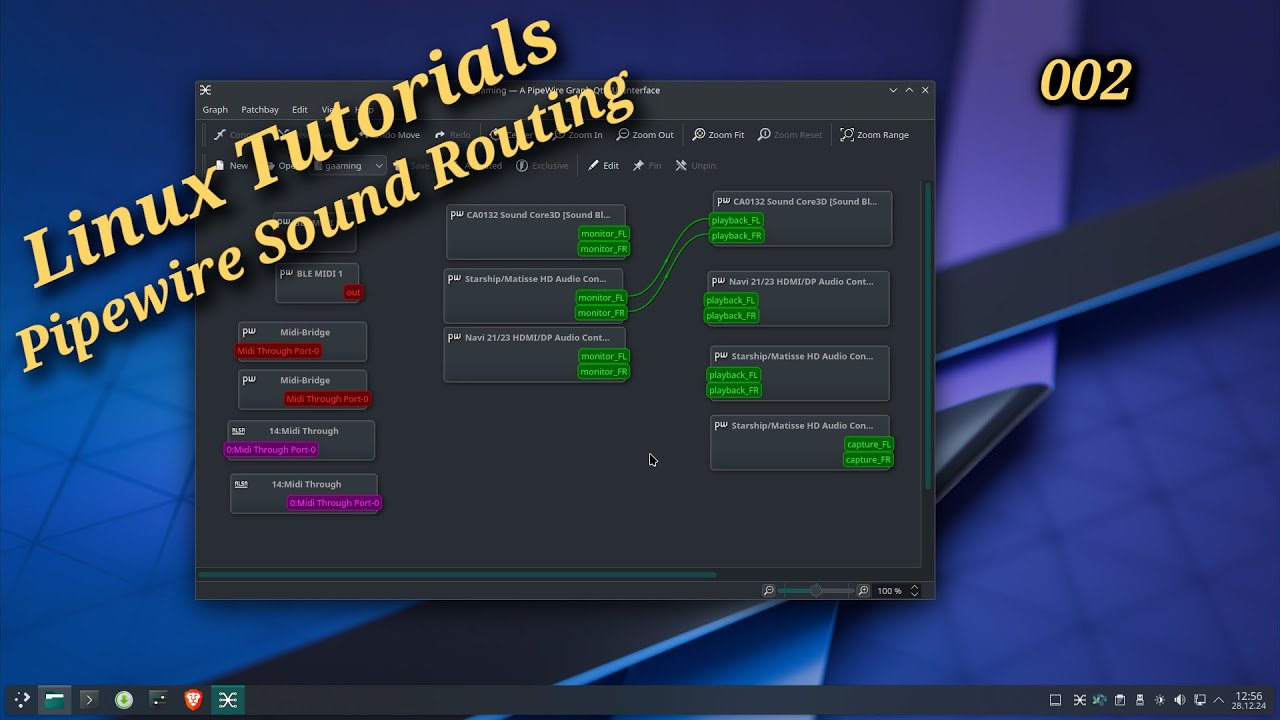Select left CA0132 Sound Core3D node title
Screen dimensions: 1280x720
coord(538,215)
